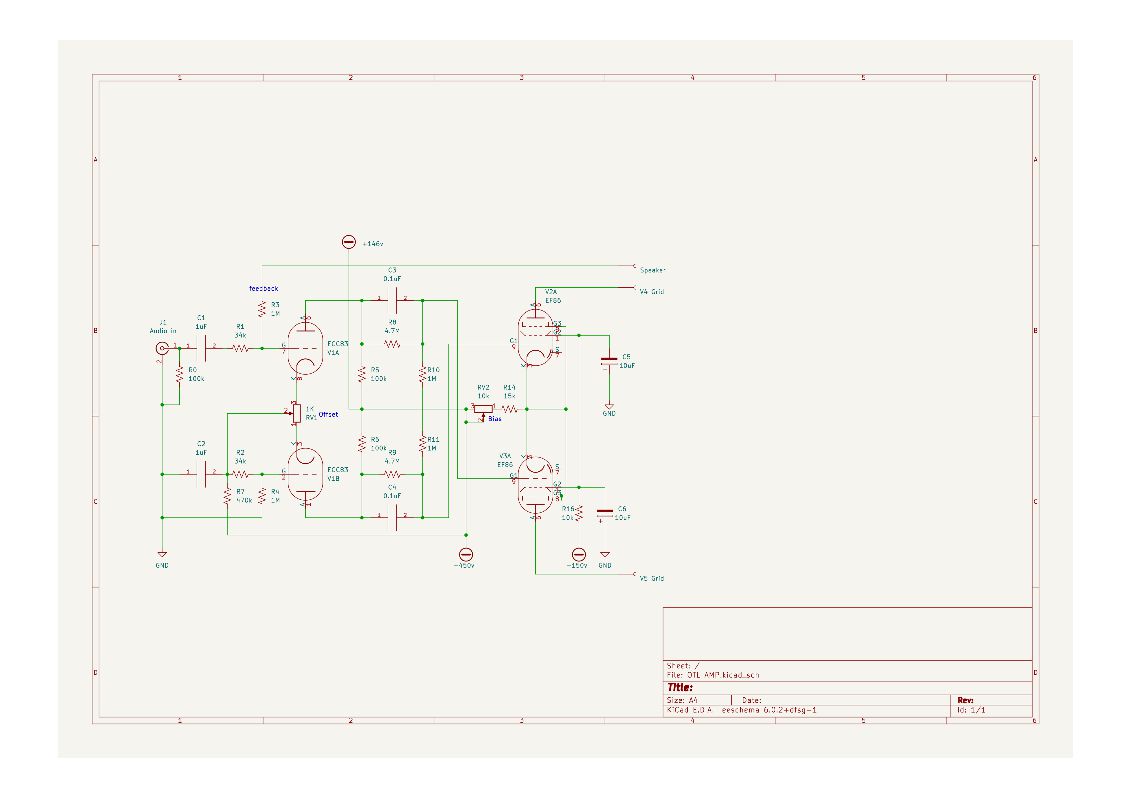This screenshot has width=1123, height=794.
Task: Select capacitor C5 10uF symbol
Action: (609, 362)
